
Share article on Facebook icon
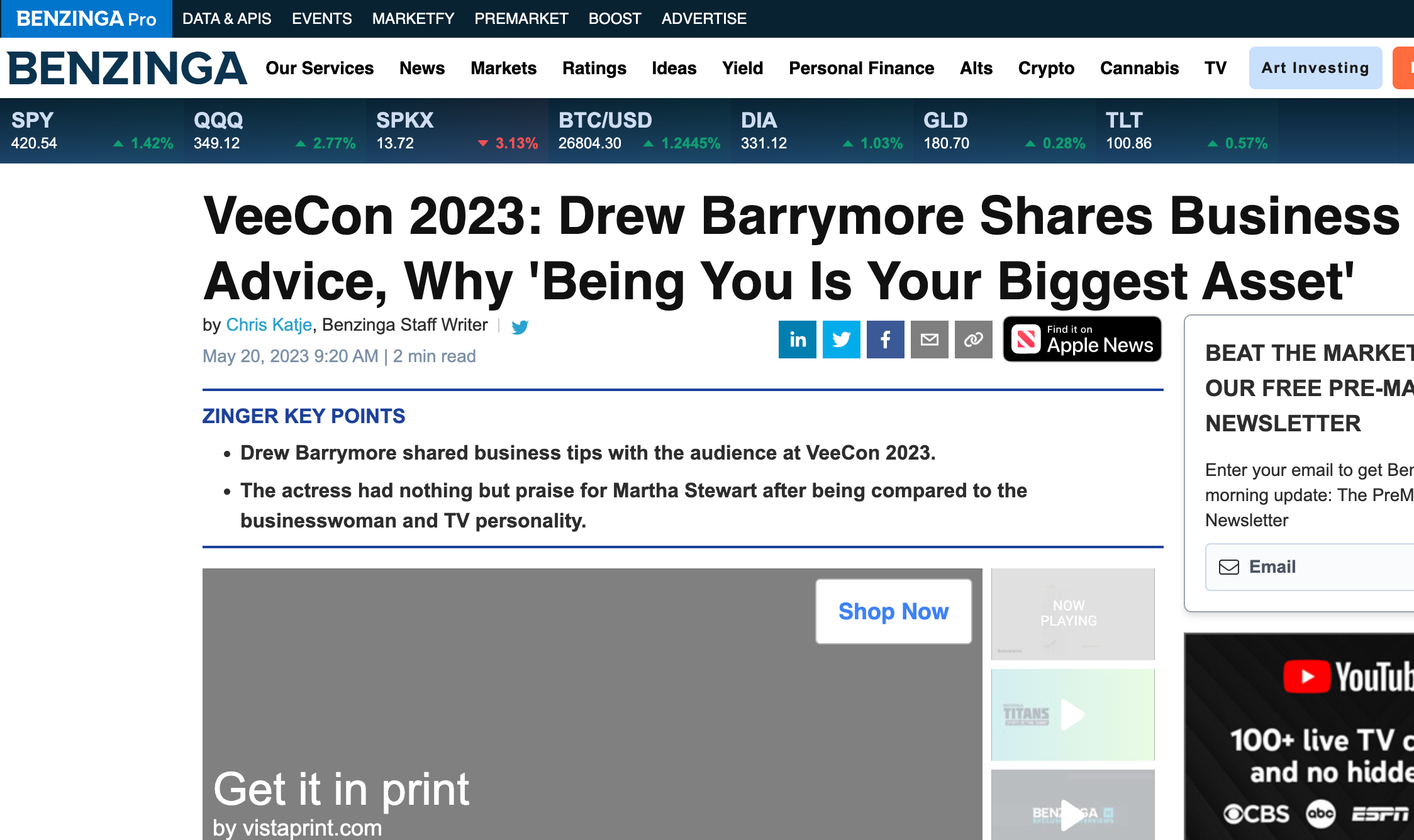tap(885, 340)
